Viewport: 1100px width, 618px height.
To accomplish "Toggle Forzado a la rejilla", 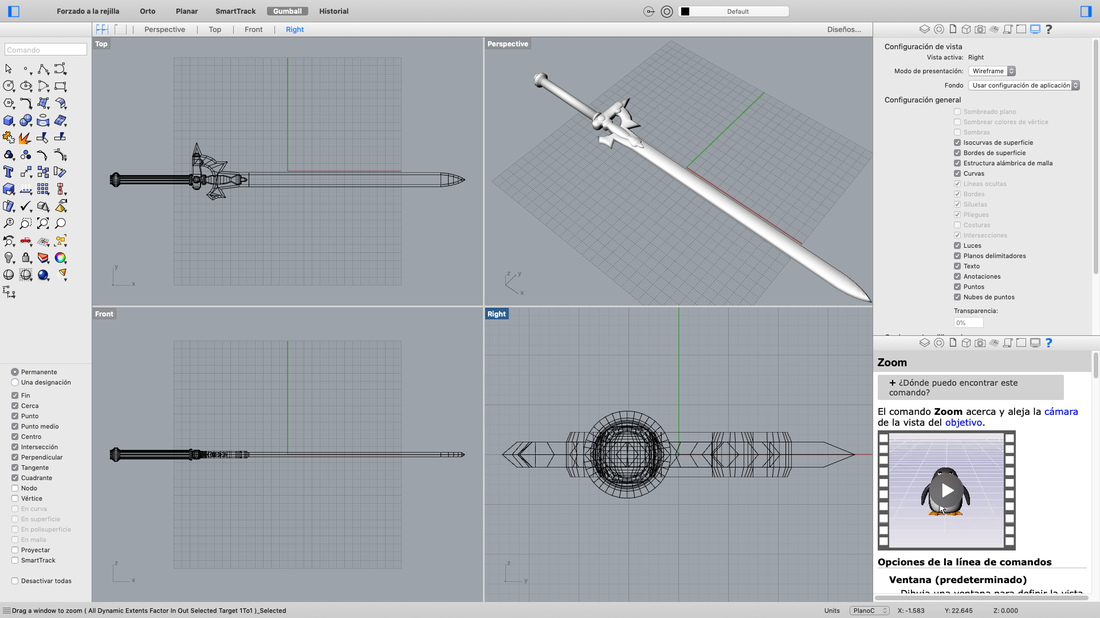I will [88, 11].
